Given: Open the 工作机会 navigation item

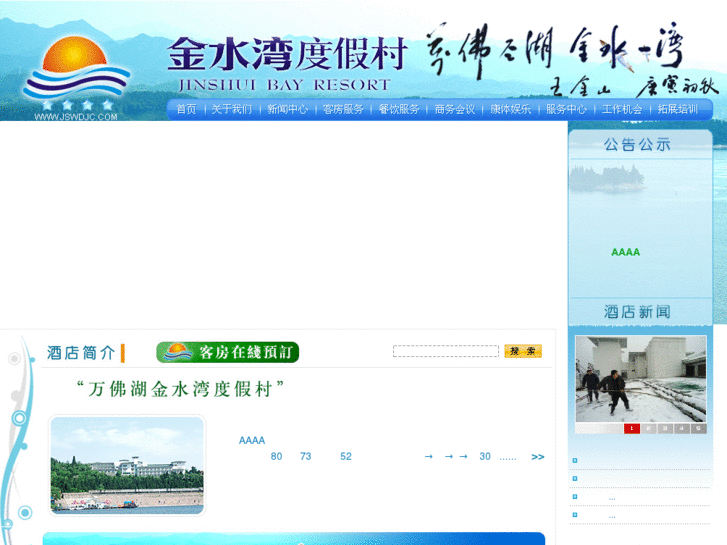Looking at the screenshot, I should coord(622,109).
